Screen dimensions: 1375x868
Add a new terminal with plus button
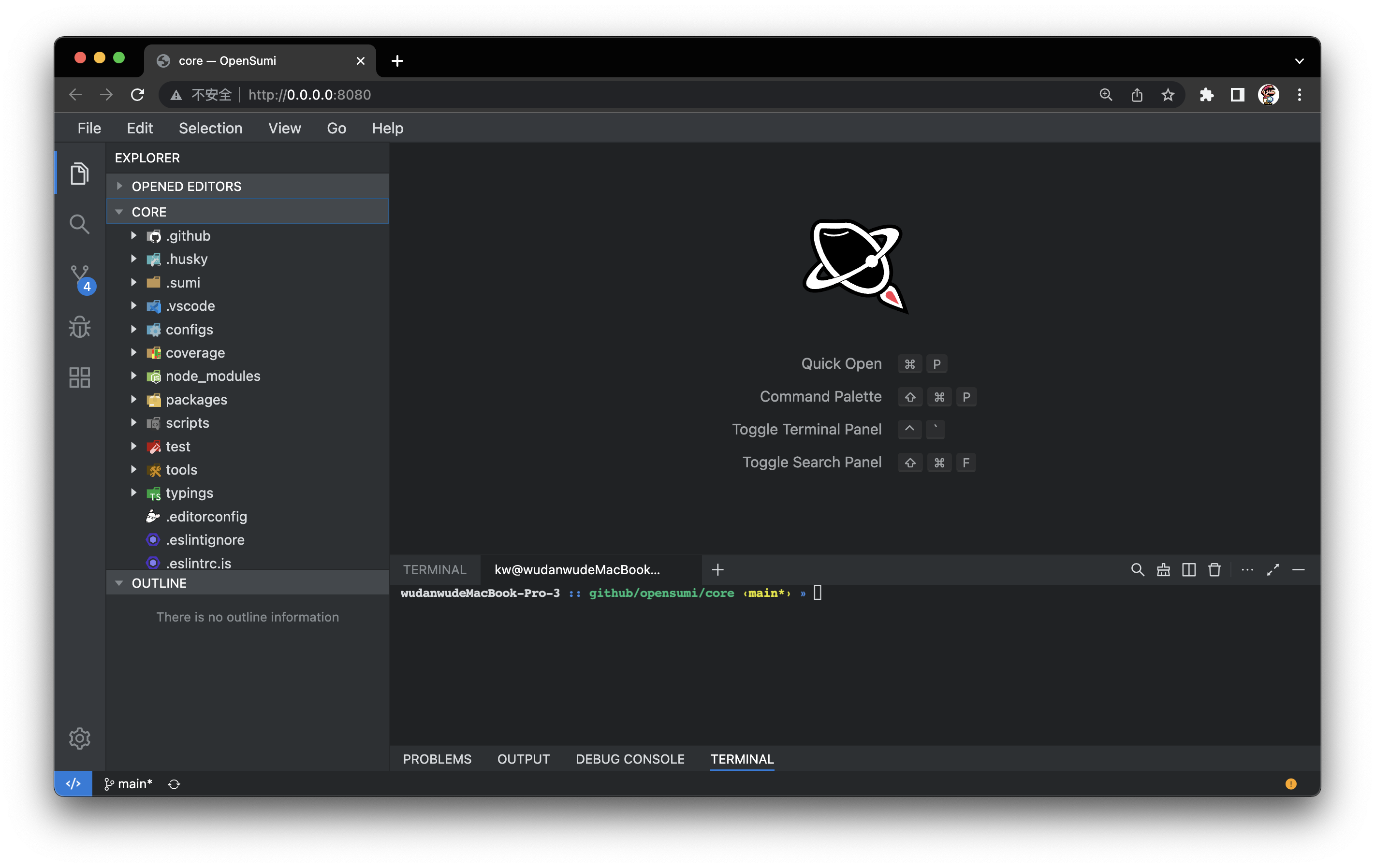(718, 569)
